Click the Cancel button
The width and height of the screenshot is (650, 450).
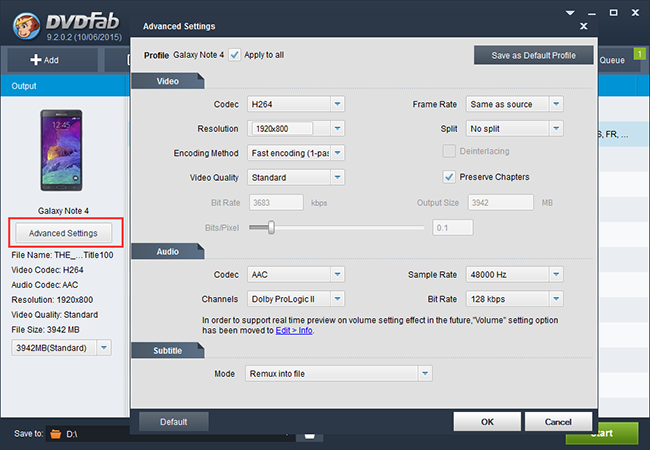click(x=558, y=422)
